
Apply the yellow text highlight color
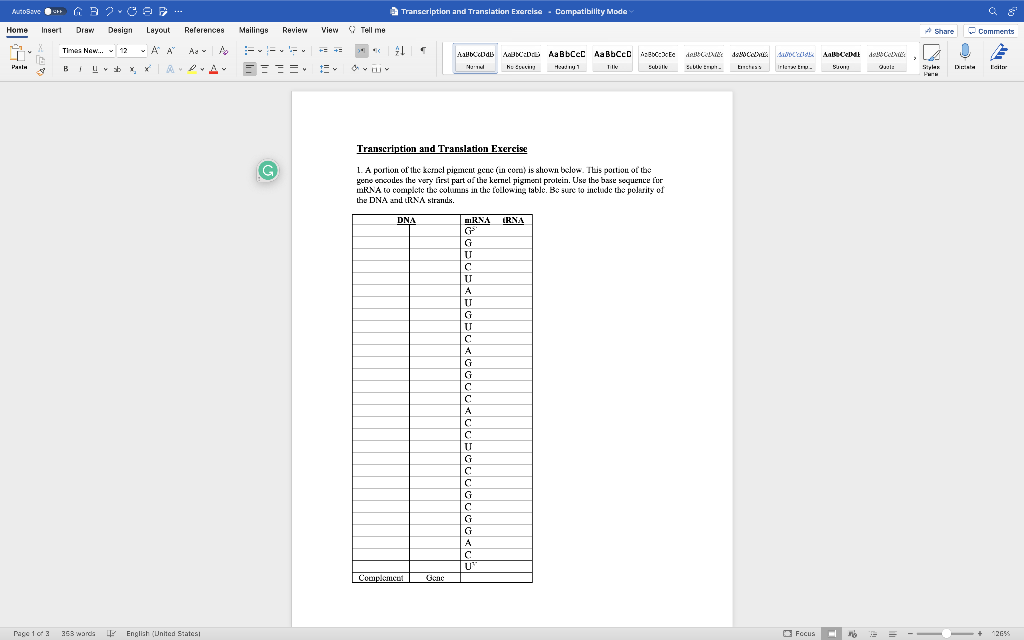pos(192,69)
